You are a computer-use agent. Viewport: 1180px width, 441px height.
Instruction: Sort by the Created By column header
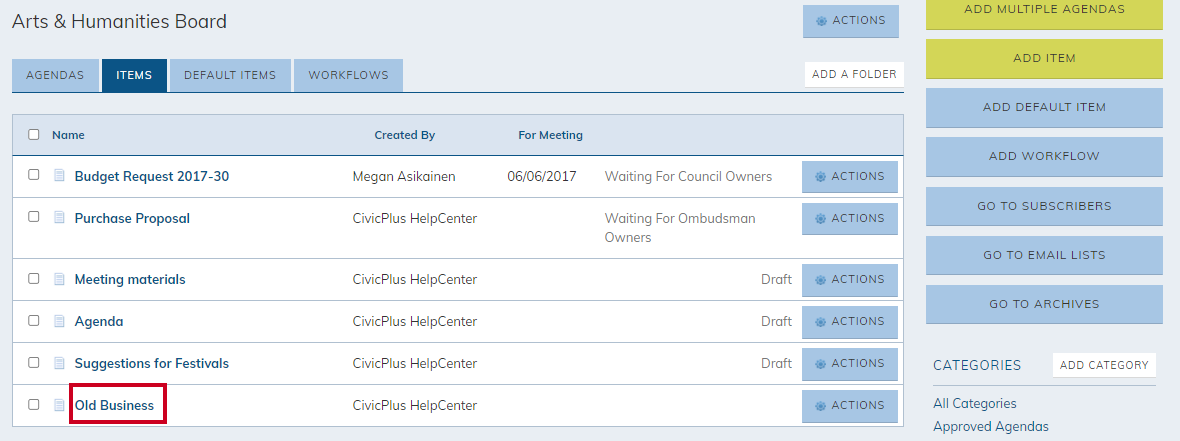405,135
